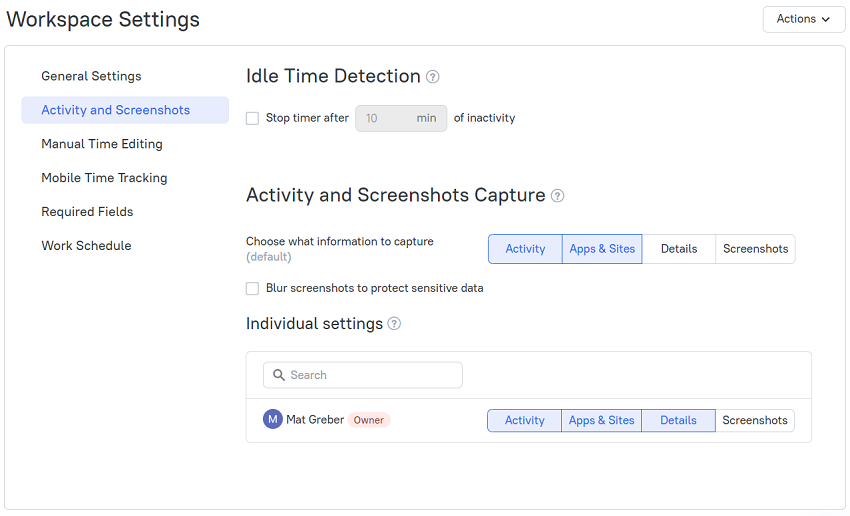The image size is (850, 516).
Task: Open the Actions dropdown
Action: click(803, 19)
